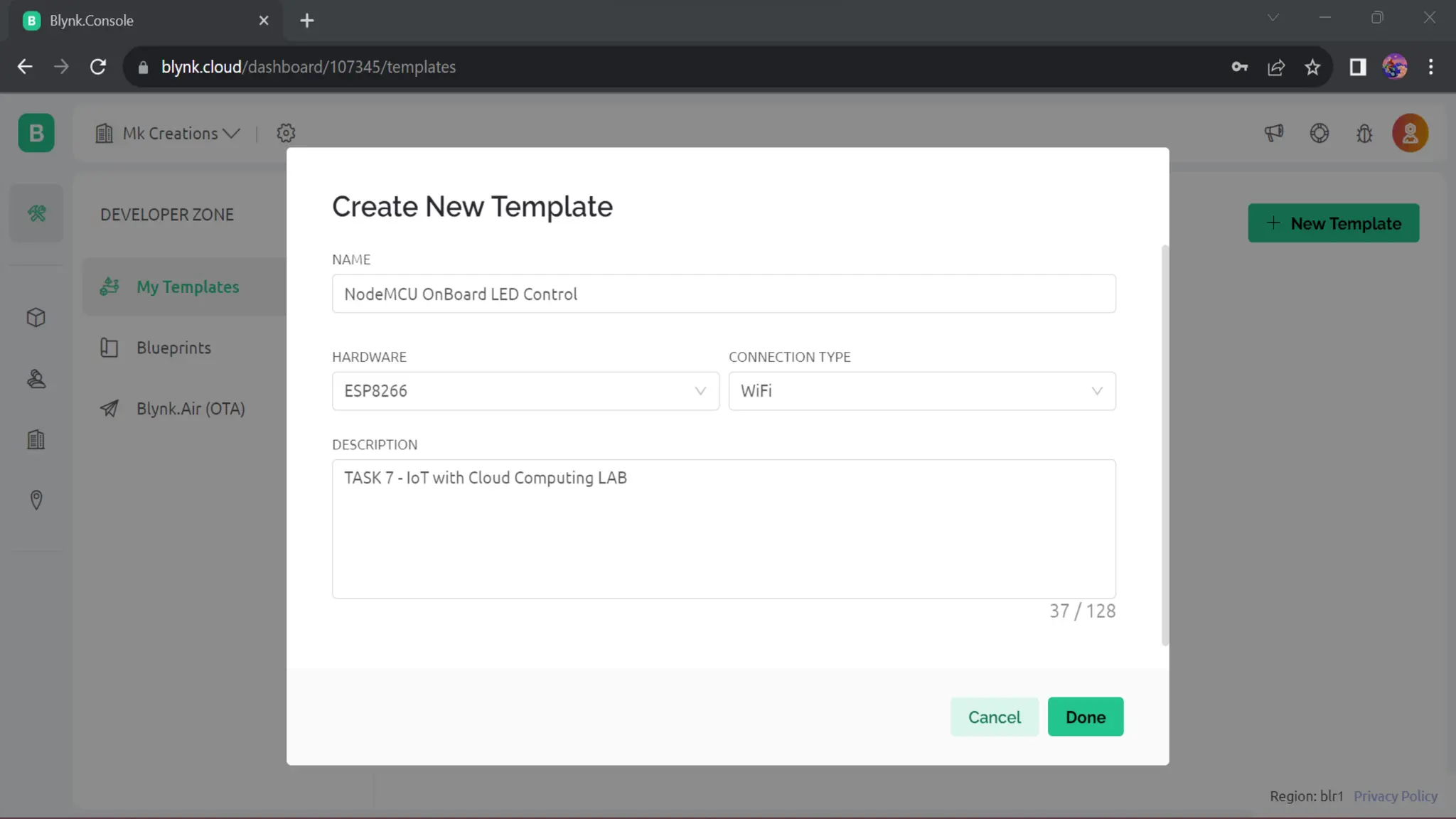Click the Cancel button

(x=994, y=717)
